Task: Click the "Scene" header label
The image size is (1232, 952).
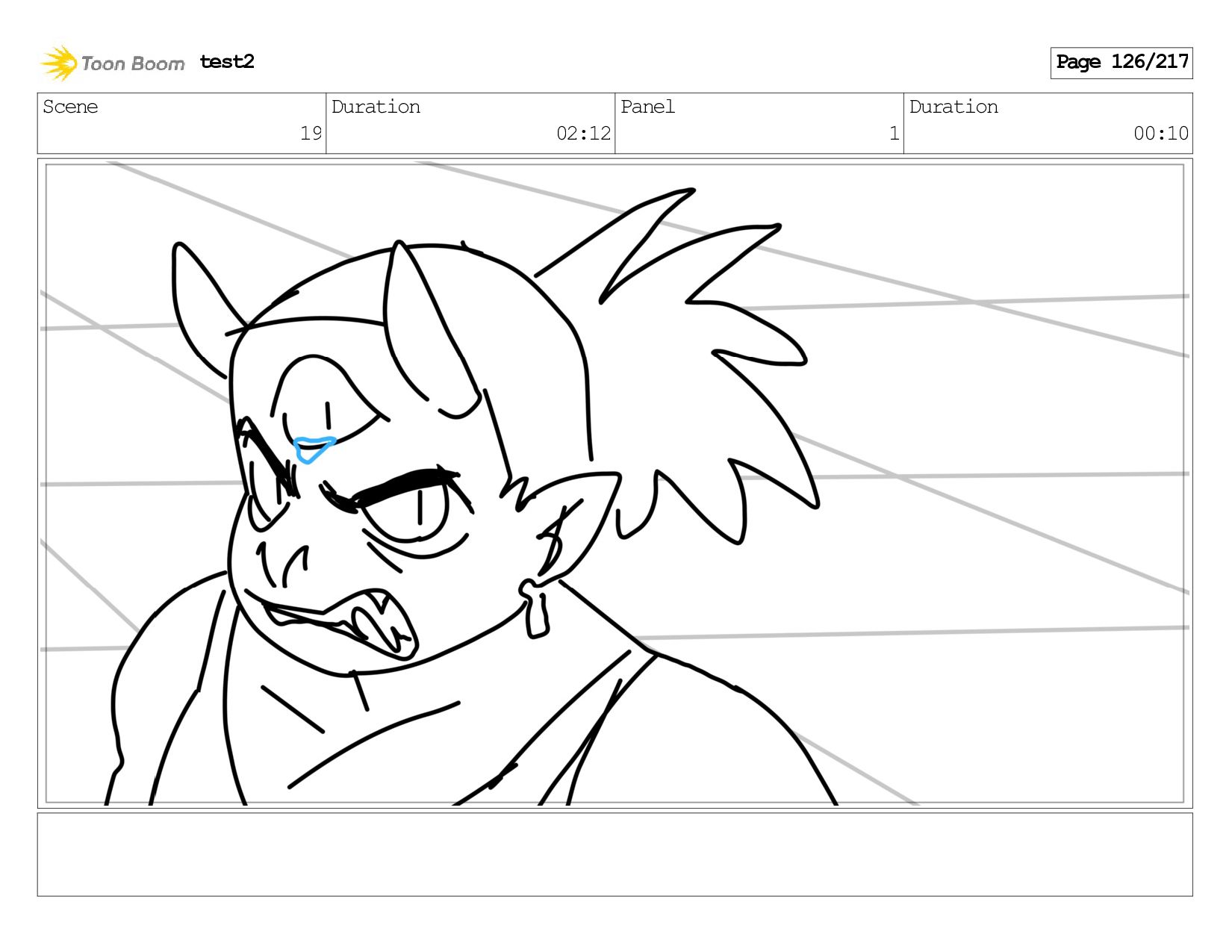Action: [70, 107]
